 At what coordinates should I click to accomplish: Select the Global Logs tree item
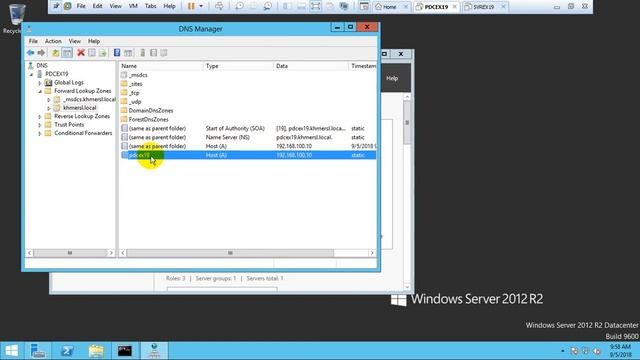coord(69,82)
